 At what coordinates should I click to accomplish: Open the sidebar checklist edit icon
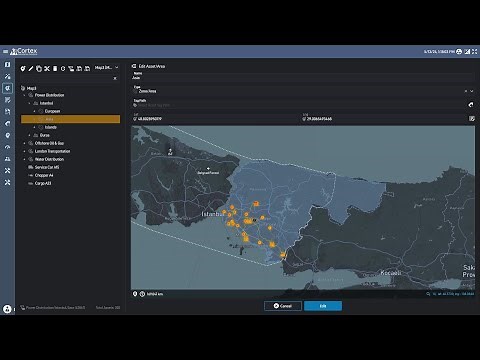(x=7, y=100)
